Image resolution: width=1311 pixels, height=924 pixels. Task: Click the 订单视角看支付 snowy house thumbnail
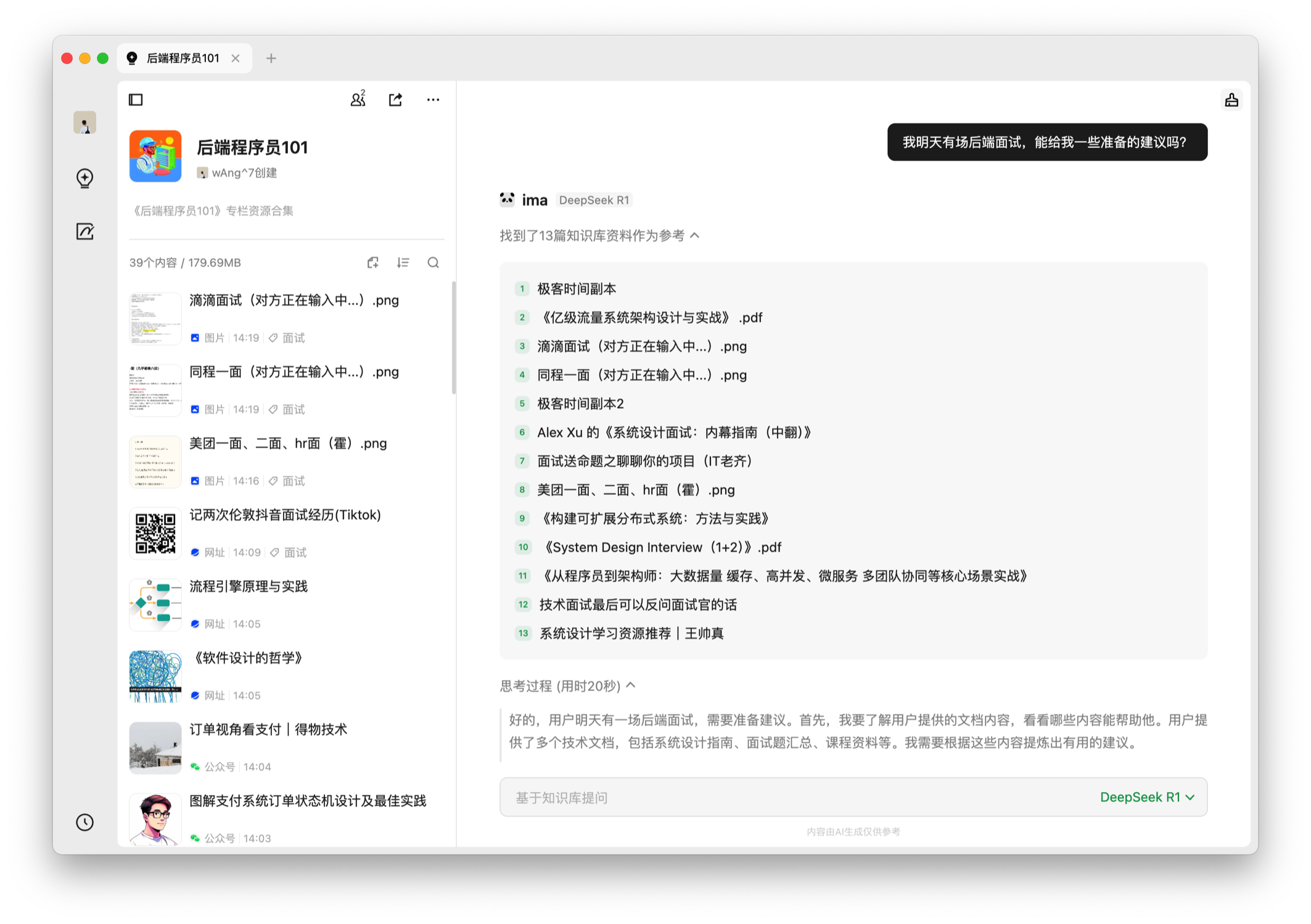point(155,747)
